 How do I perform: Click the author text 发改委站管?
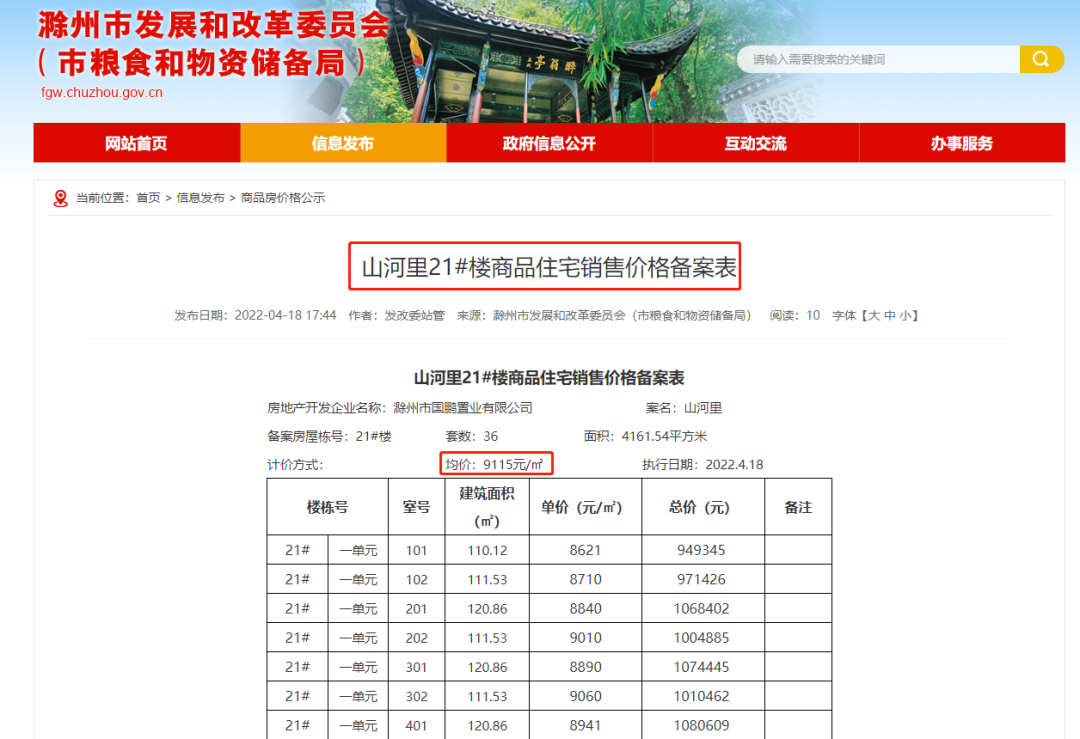coord(415,315)
